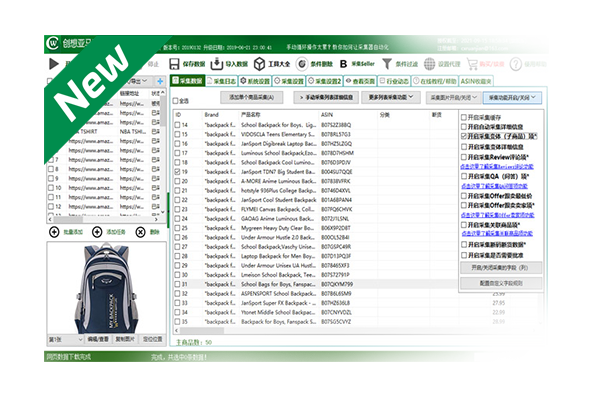Open the QA collection help link
This screenshot has width=600, height=400.
pos(494,186)
